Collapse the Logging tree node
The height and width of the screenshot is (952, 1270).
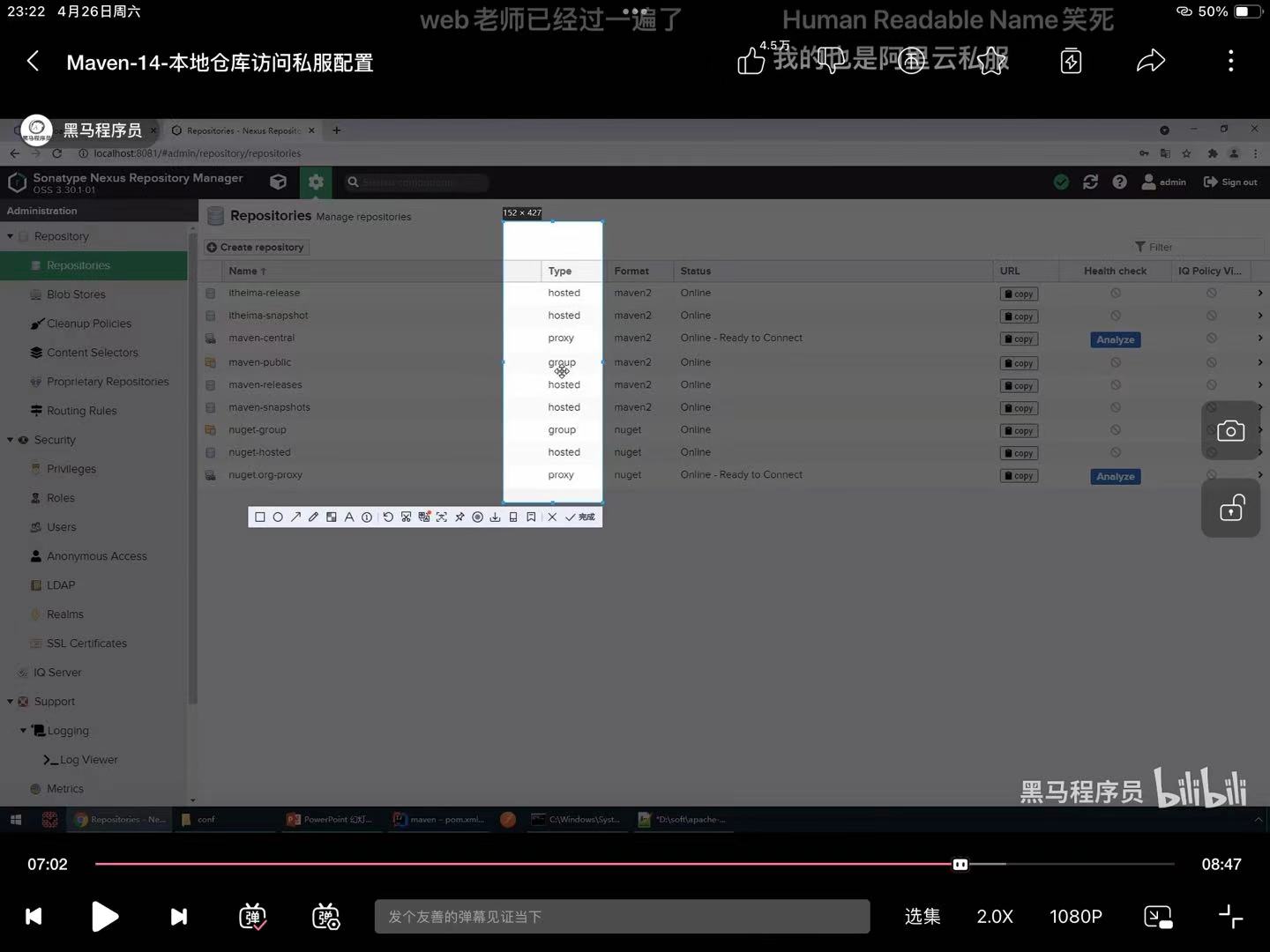pos(24,731)
